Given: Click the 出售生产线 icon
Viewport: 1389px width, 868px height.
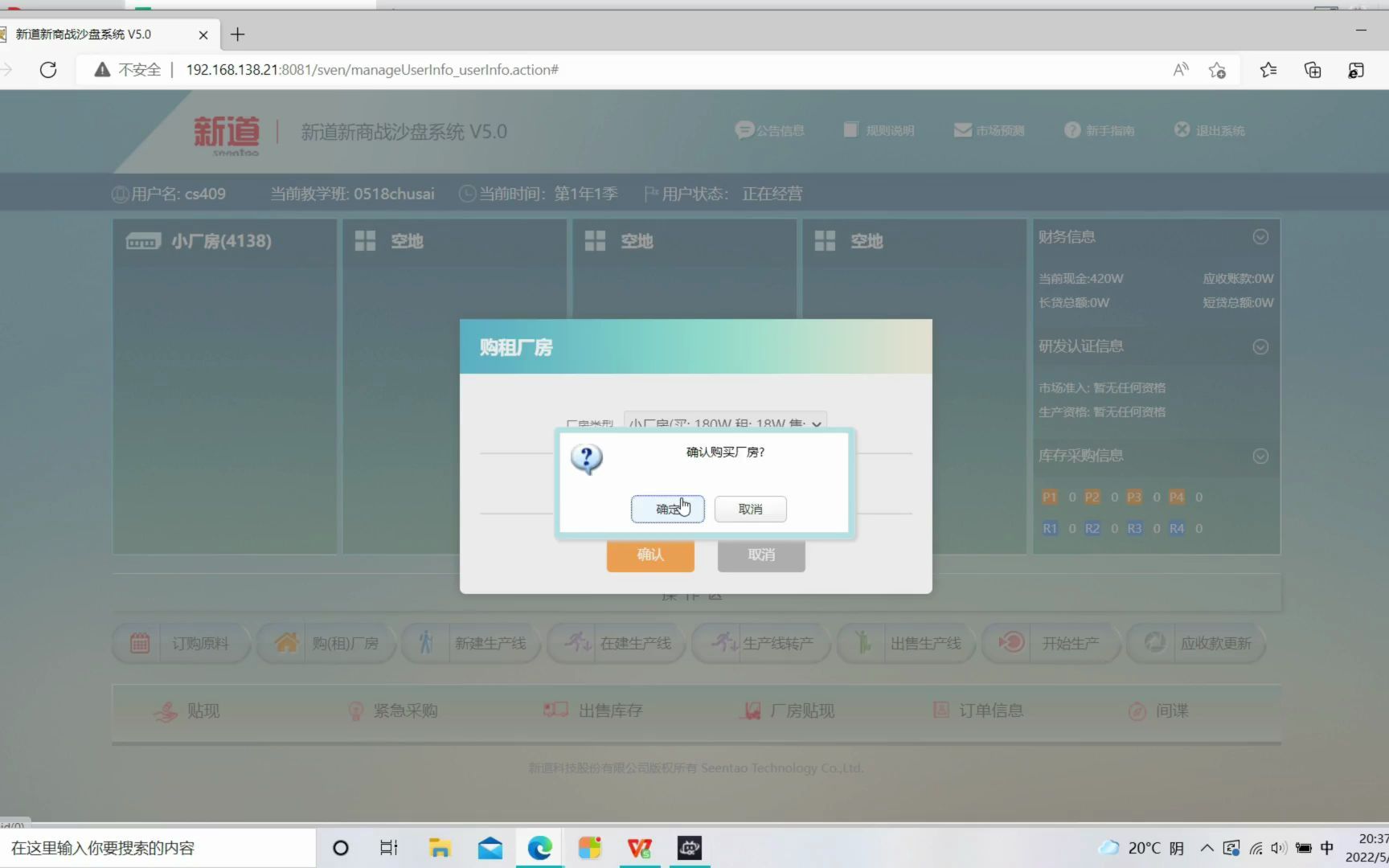Looking at the screenshot, I should point(862,643).
